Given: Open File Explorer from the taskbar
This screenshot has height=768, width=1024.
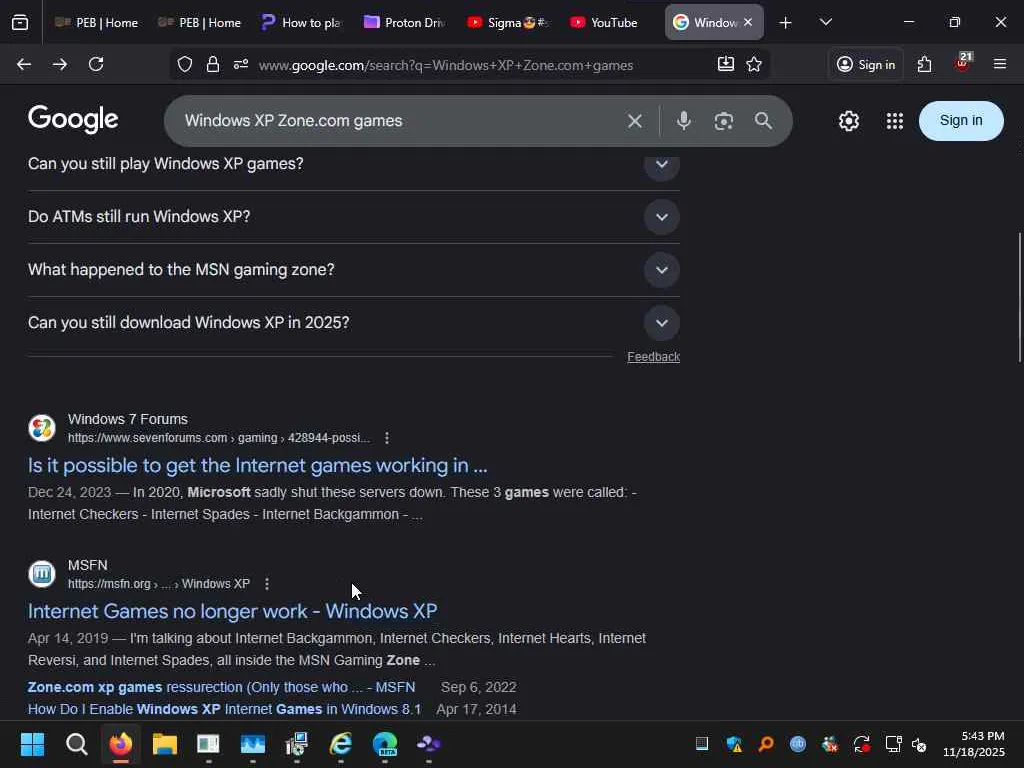Looking at the screenshot, I should point(165,744).
